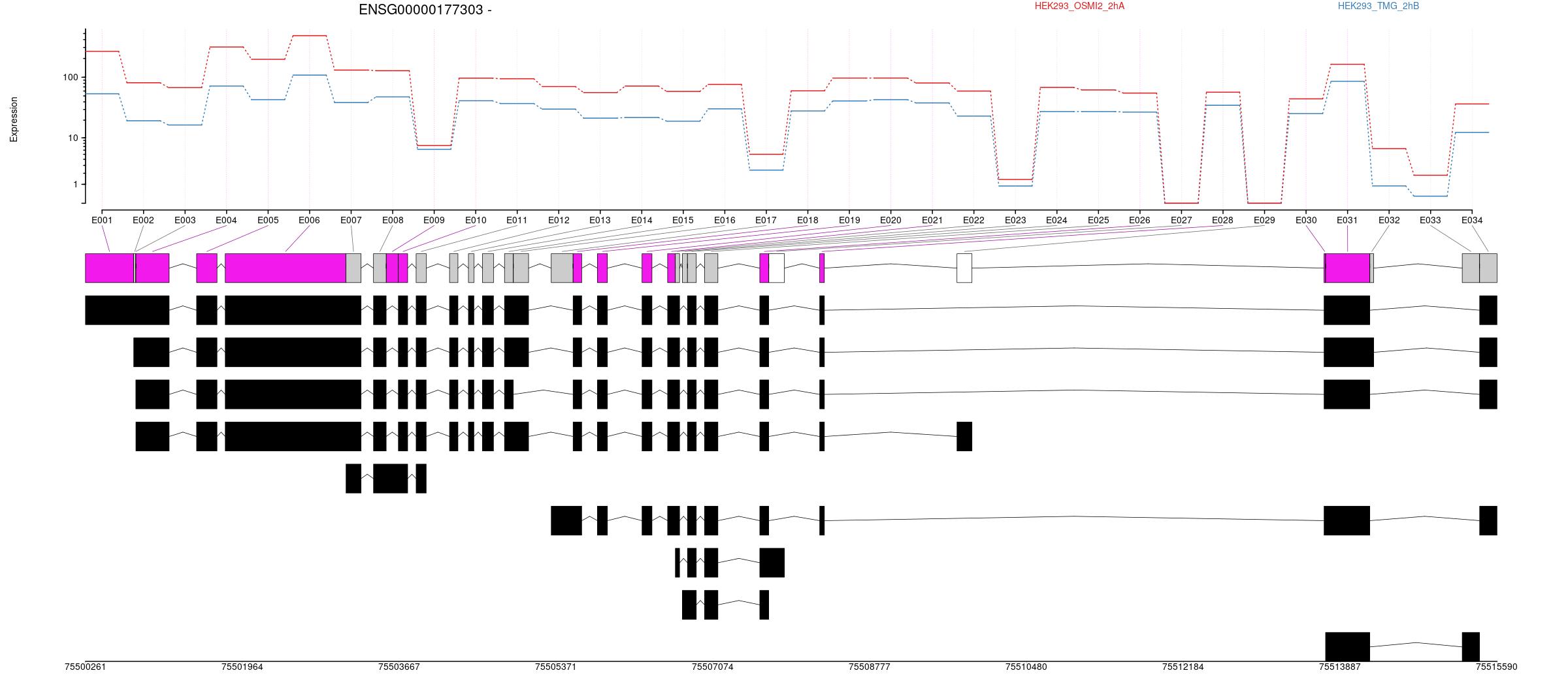1568x679 pixels.
Task: Click exon label E030
Action: 1306,220
